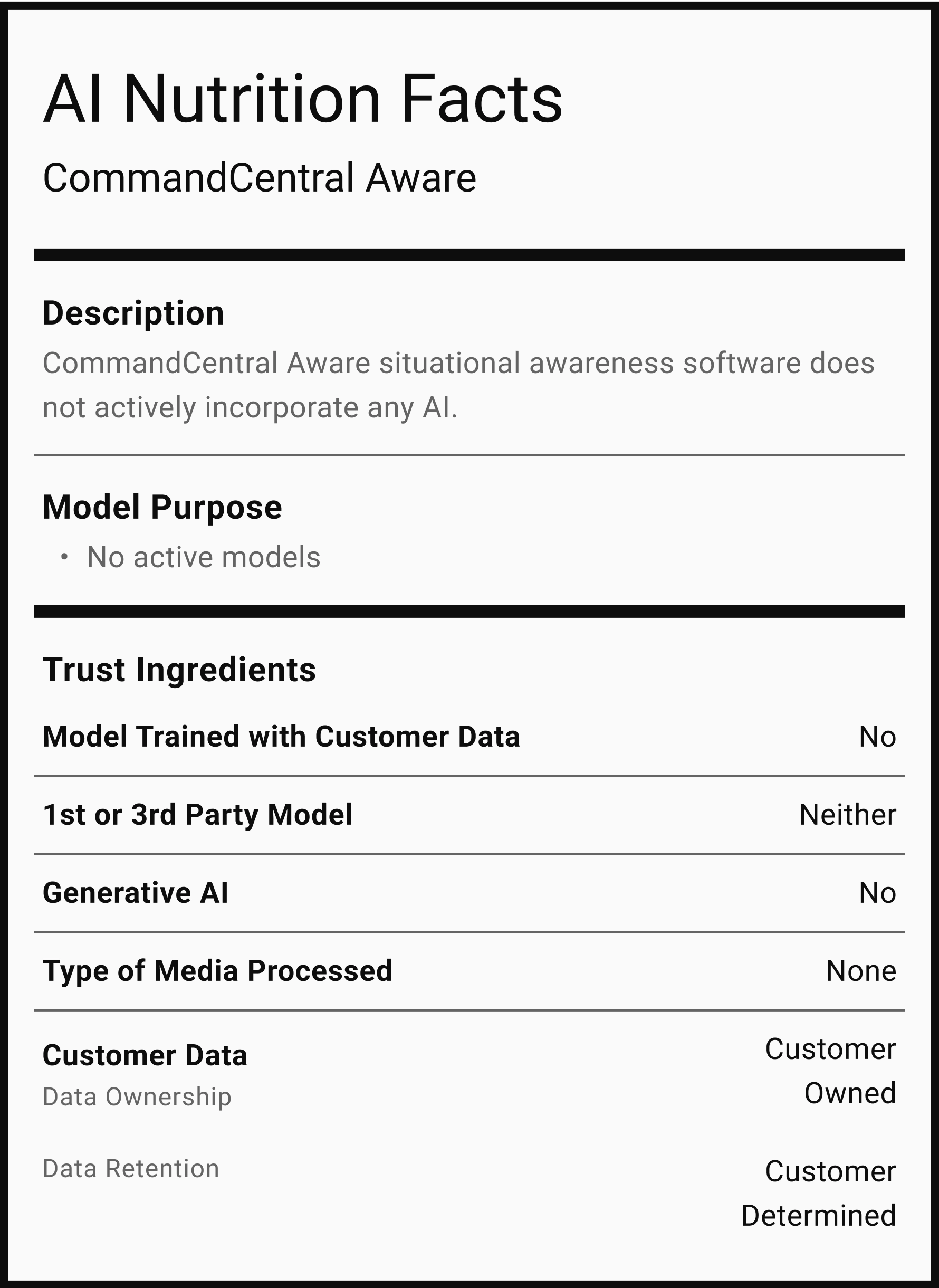Select the Customer Determined value
Image resolution: width=939 pixels, height=1288 pixels.
(819, 1194)
